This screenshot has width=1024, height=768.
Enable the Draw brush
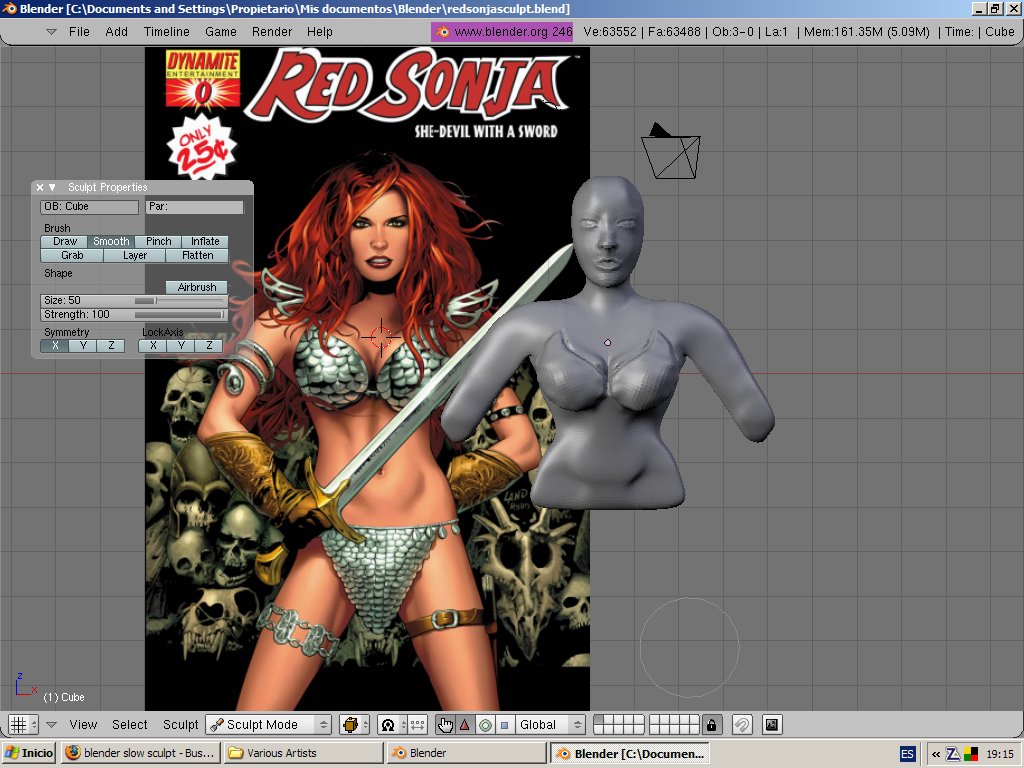(x=65, y=242)
